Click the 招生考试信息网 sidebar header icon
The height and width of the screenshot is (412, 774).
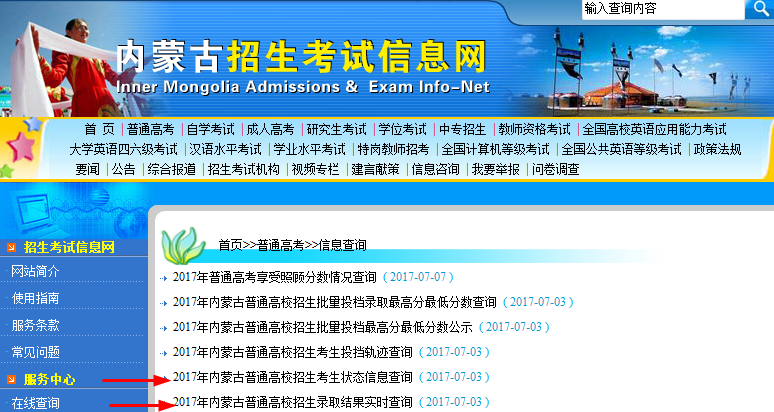(12, 246)
